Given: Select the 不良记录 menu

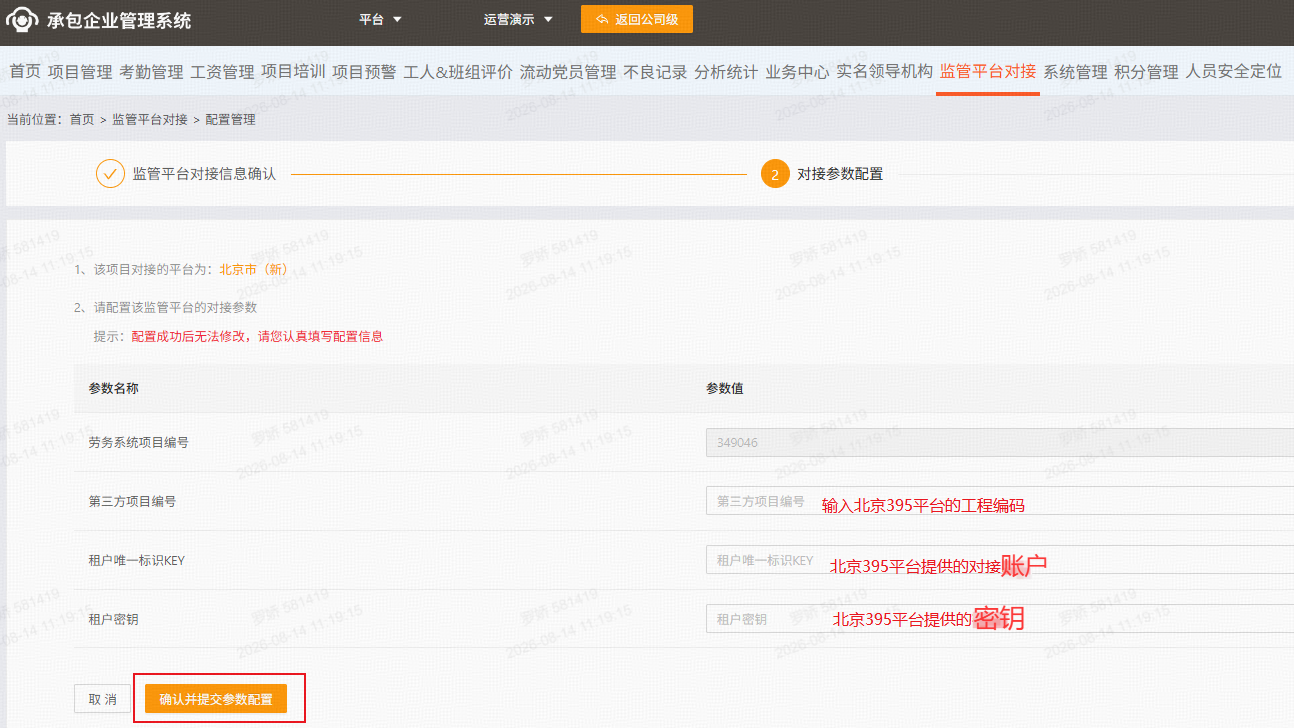Looking at the screenshot, I should tap(655, 71).
